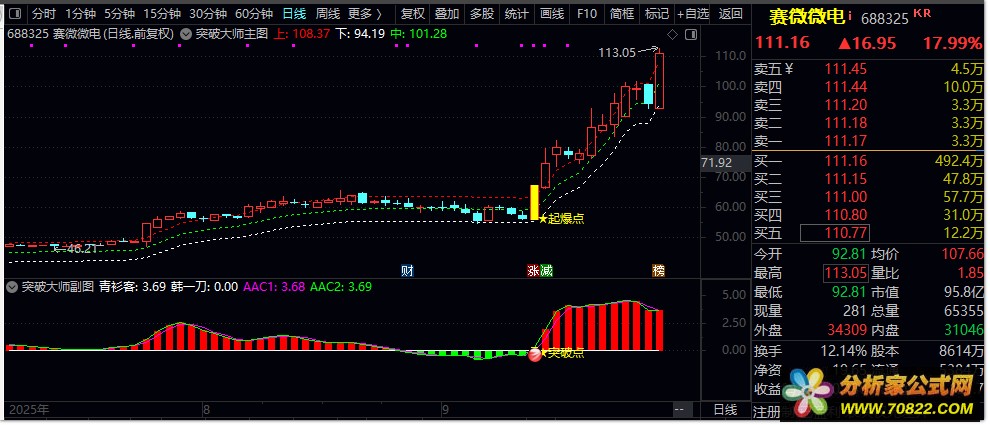Screen dimensions: 990x425
Task: Open F10 company info
Action: click(x=587, y=13)
